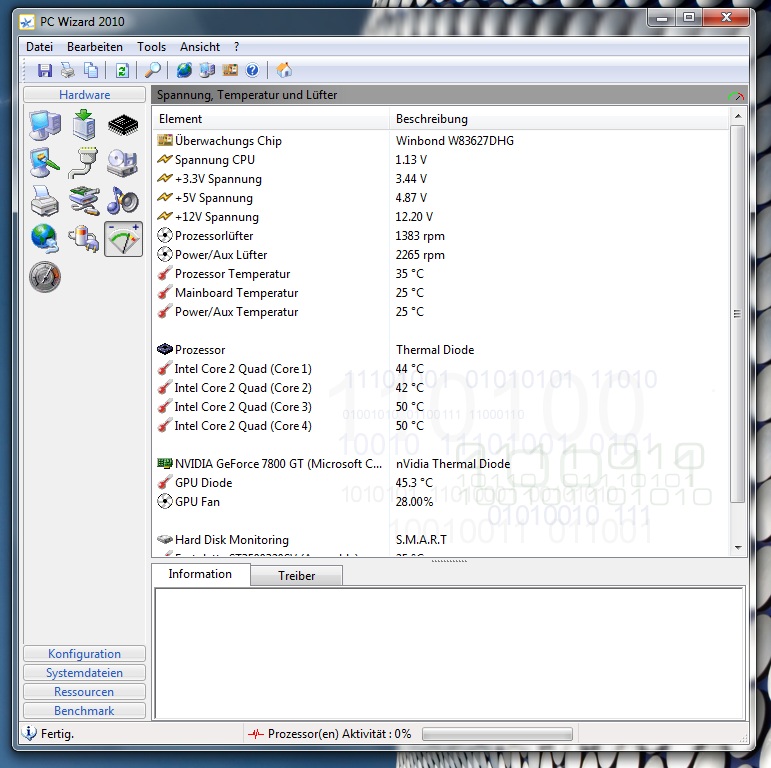Select the Prozessorlüfter row
The image size is (771, 768).
[x=441, y=236]
